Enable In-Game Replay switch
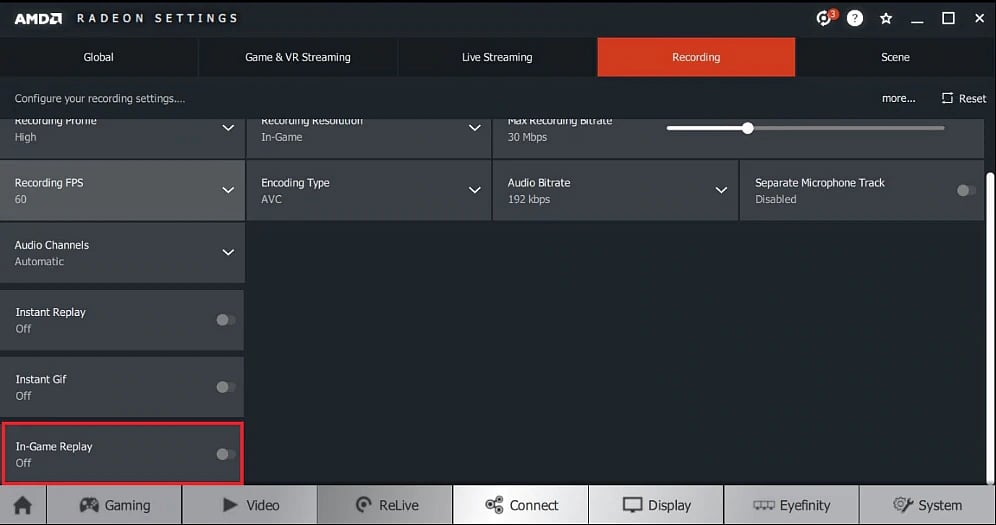 click(x=225, y=454)
